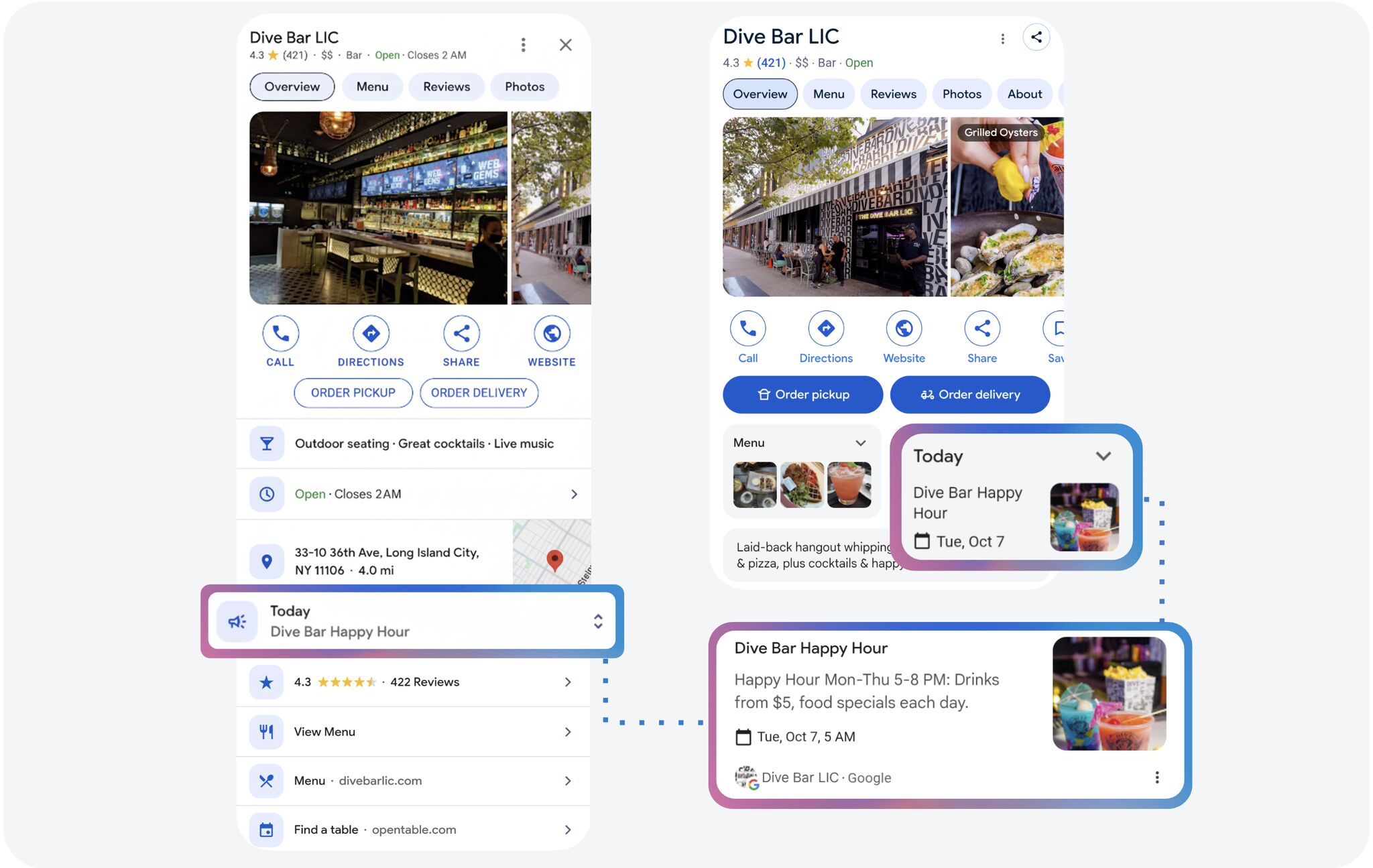
Task: Open the three-dot overflow menu
Action: [1003, 39]
